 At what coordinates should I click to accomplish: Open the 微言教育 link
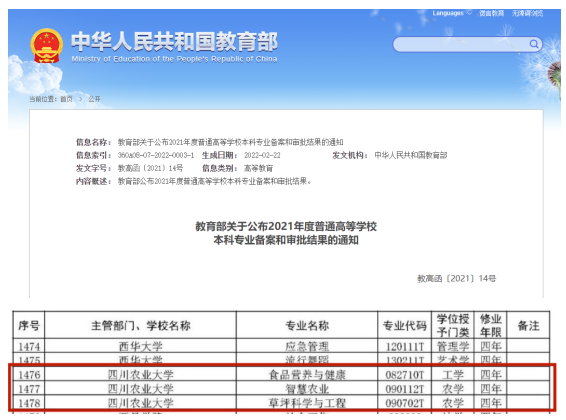(491, 13)
